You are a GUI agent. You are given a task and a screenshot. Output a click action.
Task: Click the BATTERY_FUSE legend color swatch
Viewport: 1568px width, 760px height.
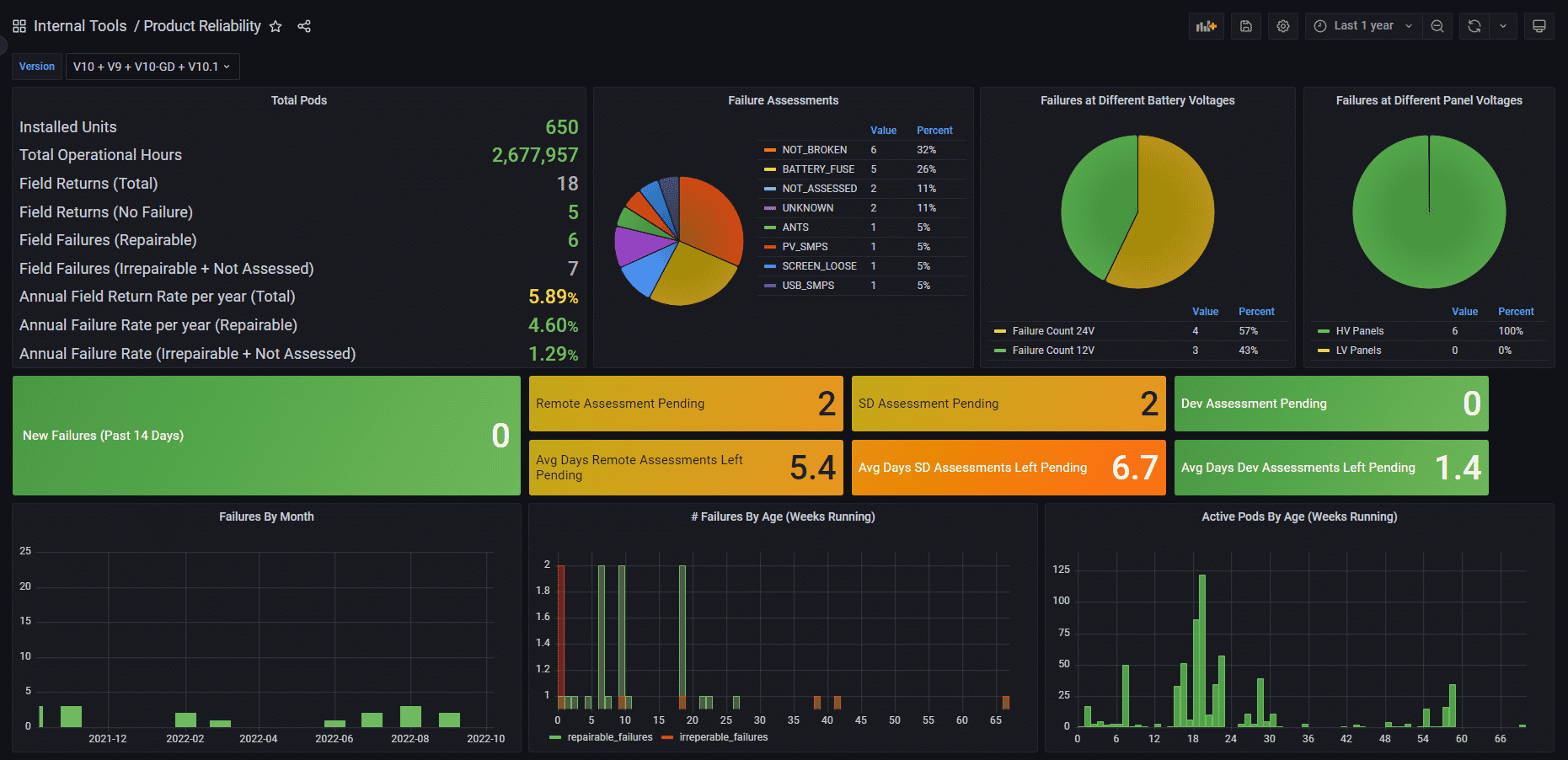(769, 169)
